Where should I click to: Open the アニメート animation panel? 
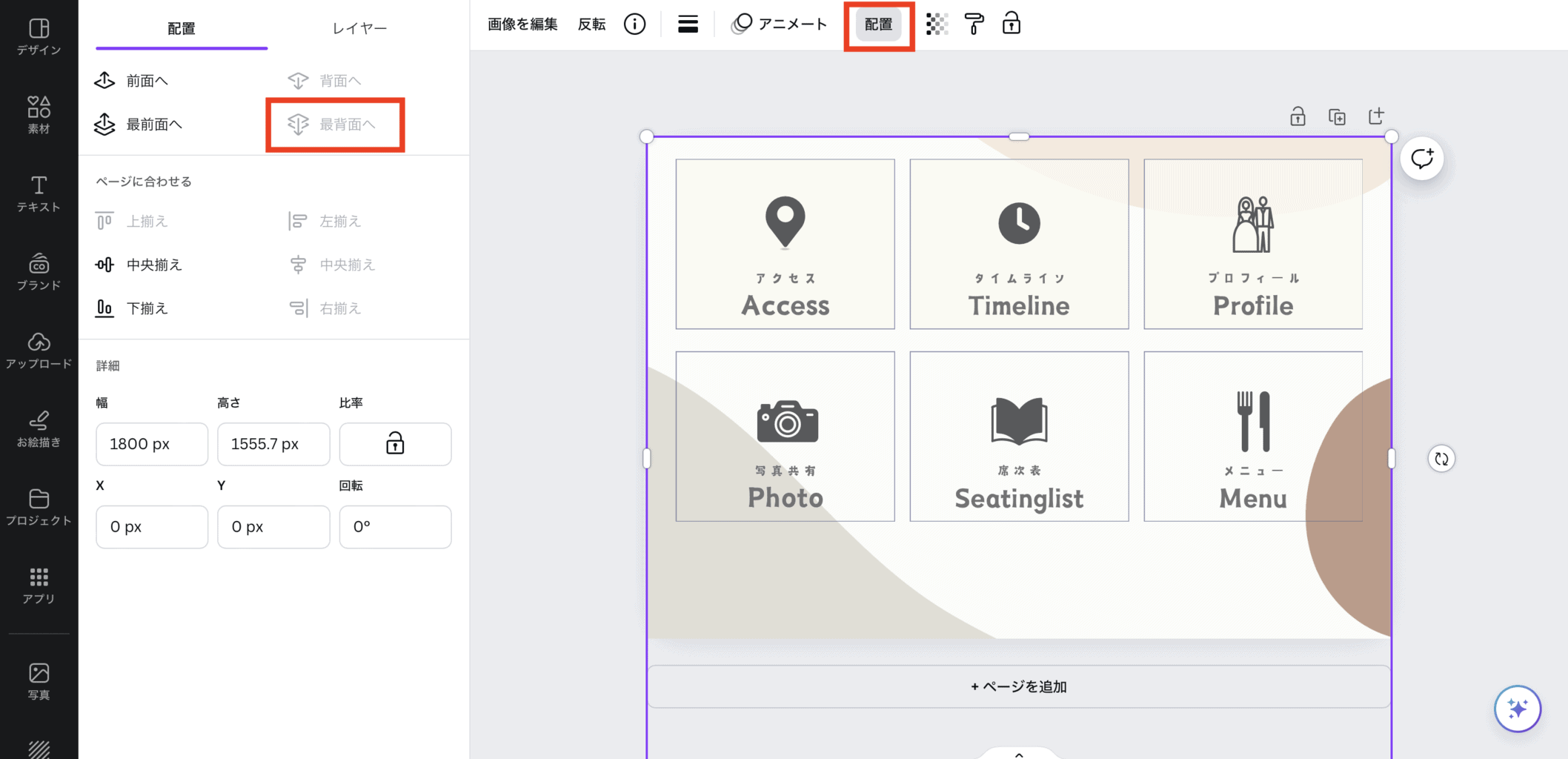point(779,24)
